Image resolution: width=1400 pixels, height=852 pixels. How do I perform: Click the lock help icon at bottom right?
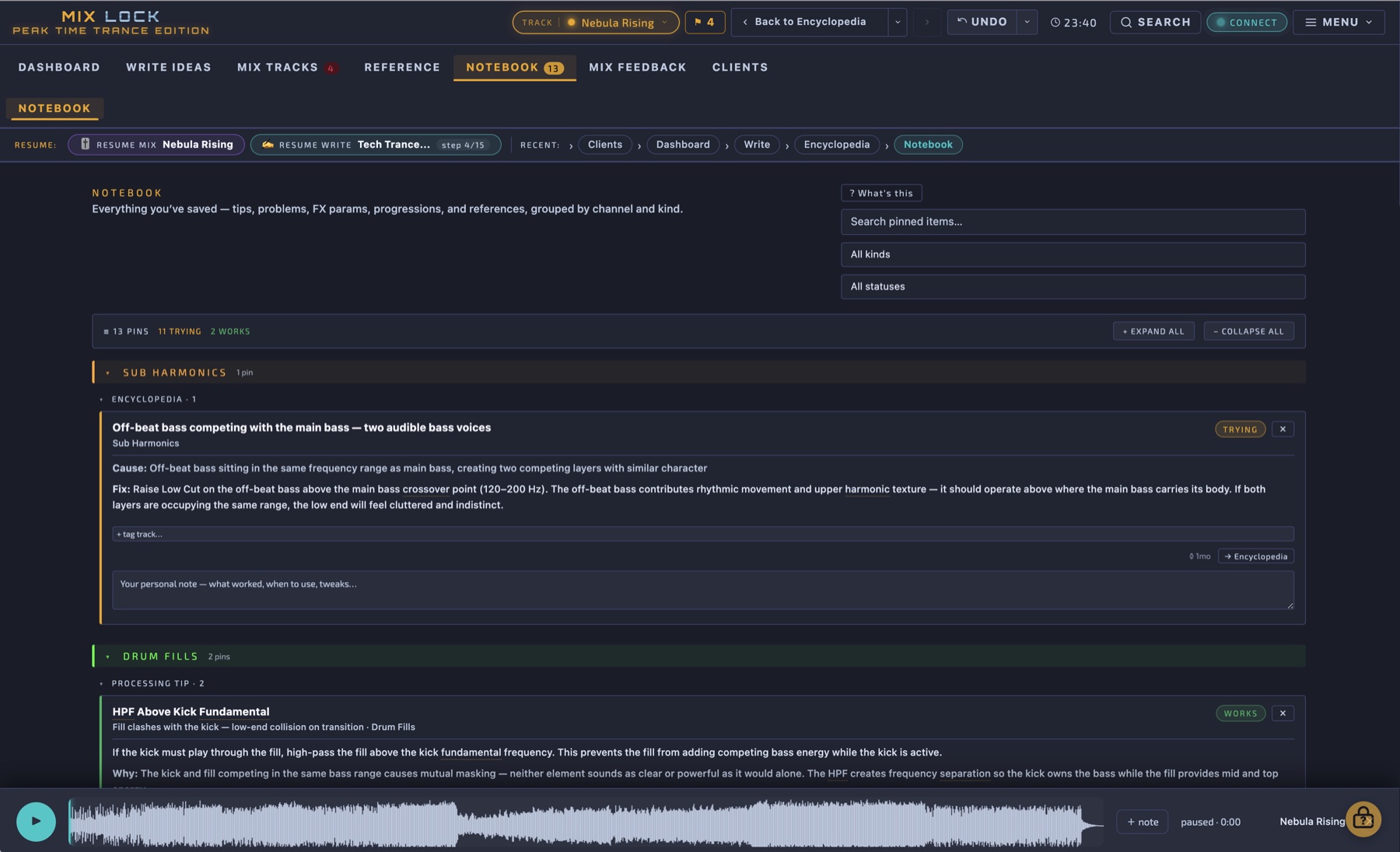point(1363,819)
